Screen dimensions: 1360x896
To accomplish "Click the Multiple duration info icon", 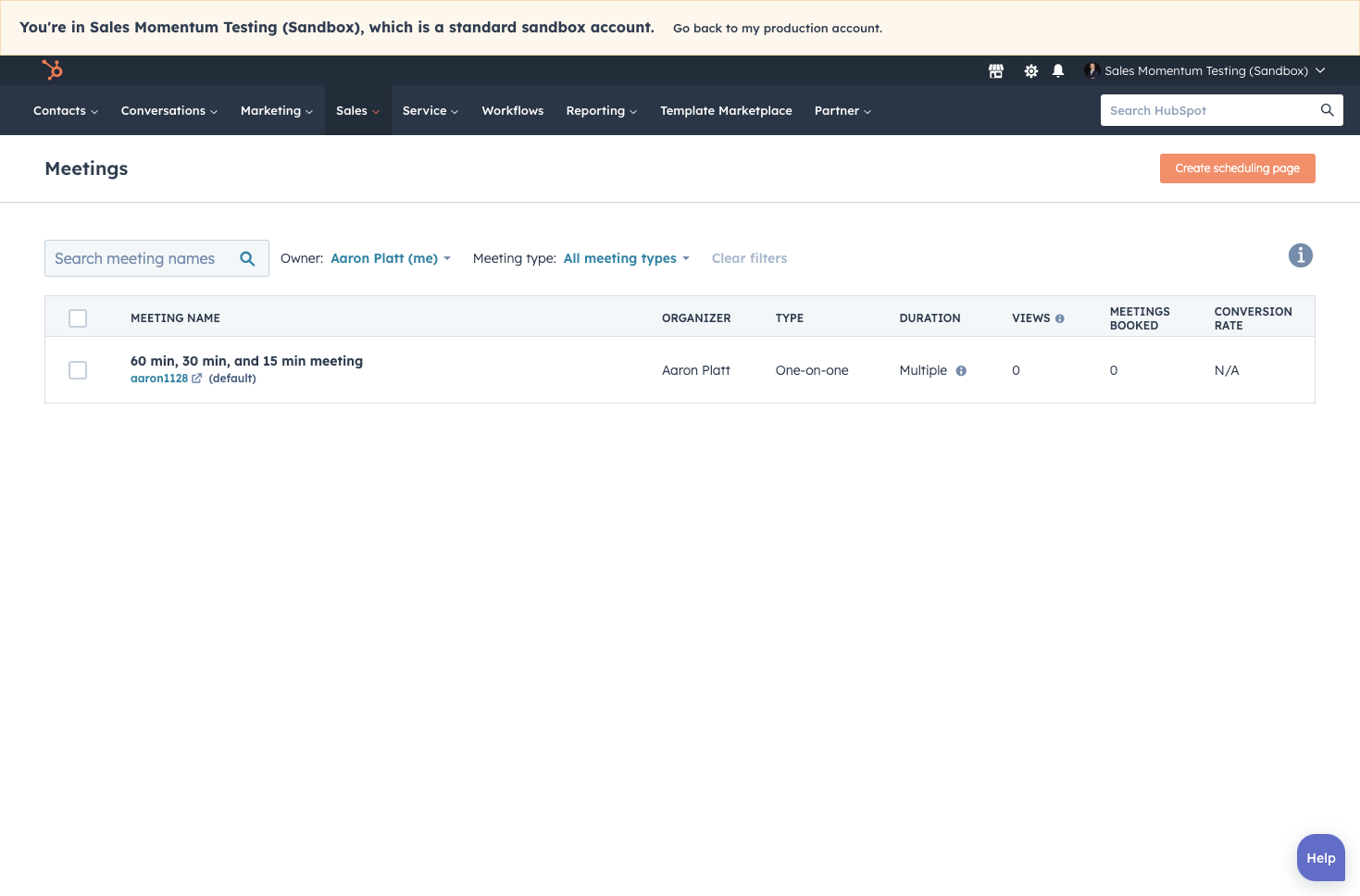I will coord(961,370).
